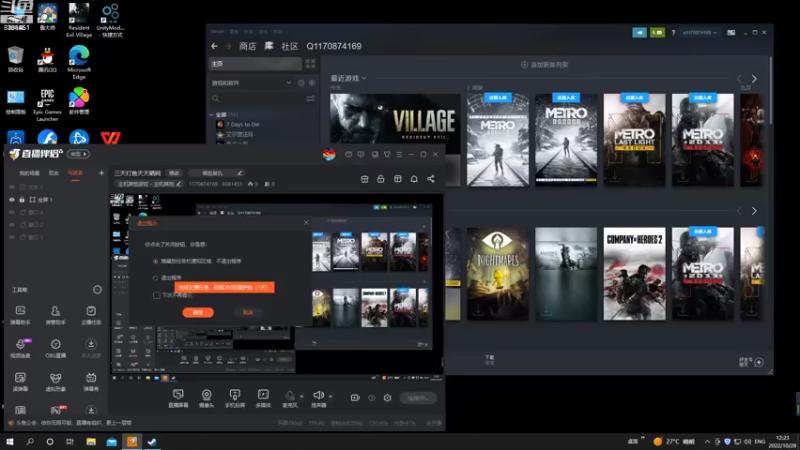The height and width of the screenshot is (450, 800).
Task: Open Steam library filter options icon
Action: point(310,98)
